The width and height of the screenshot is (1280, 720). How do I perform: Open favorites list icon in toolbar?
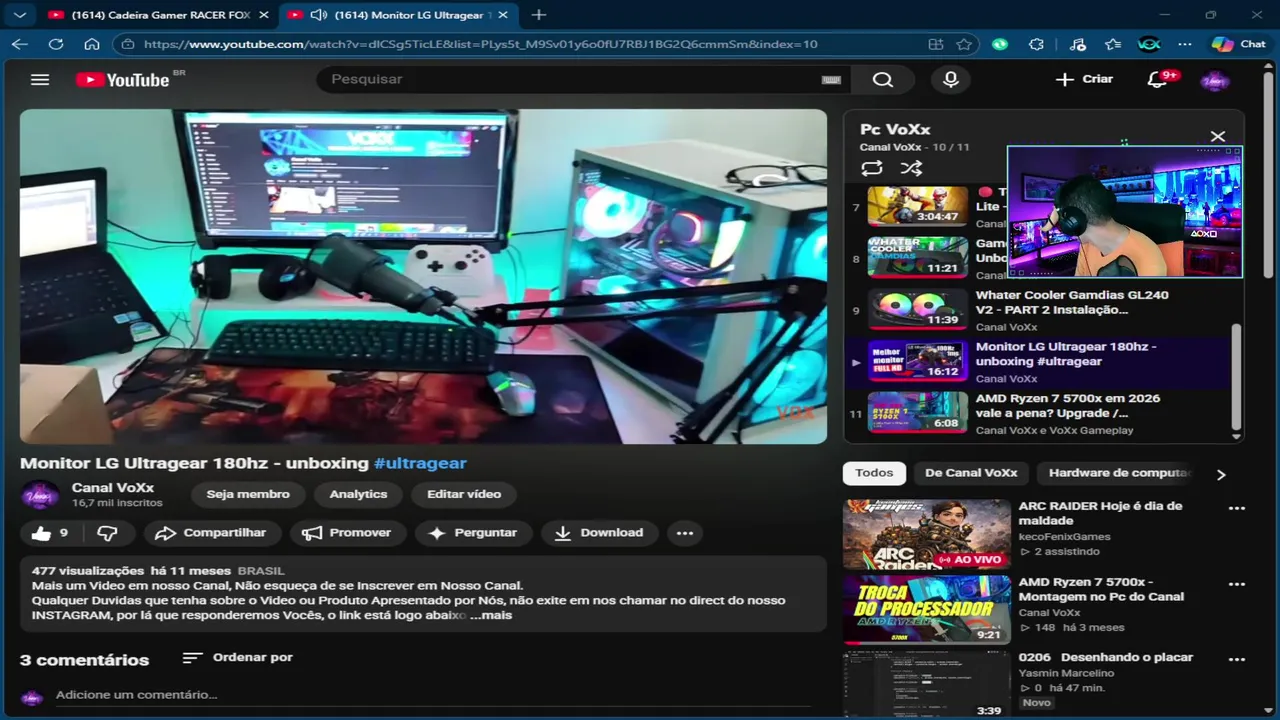click(x=1113, y=44)
